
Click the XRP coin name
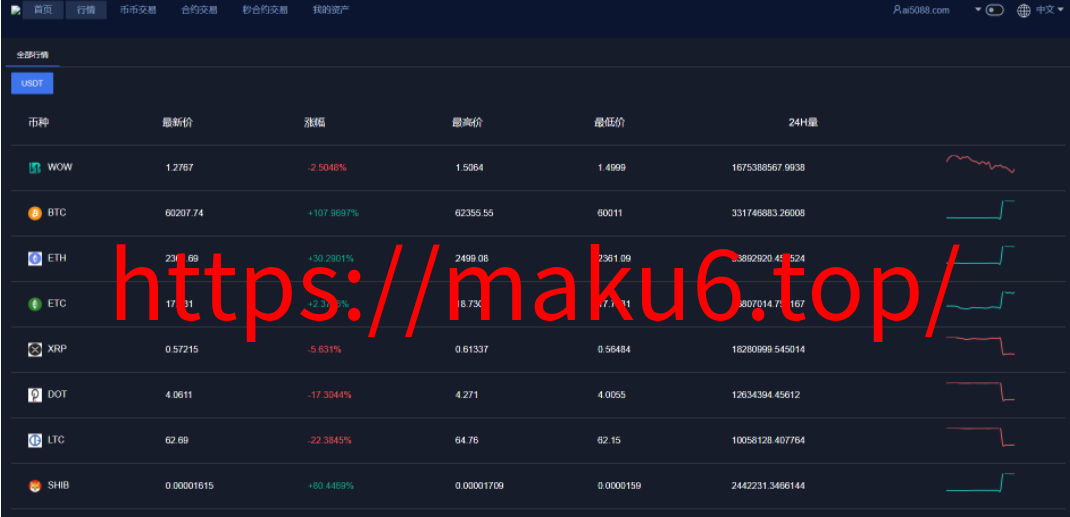tap(57, 349)
